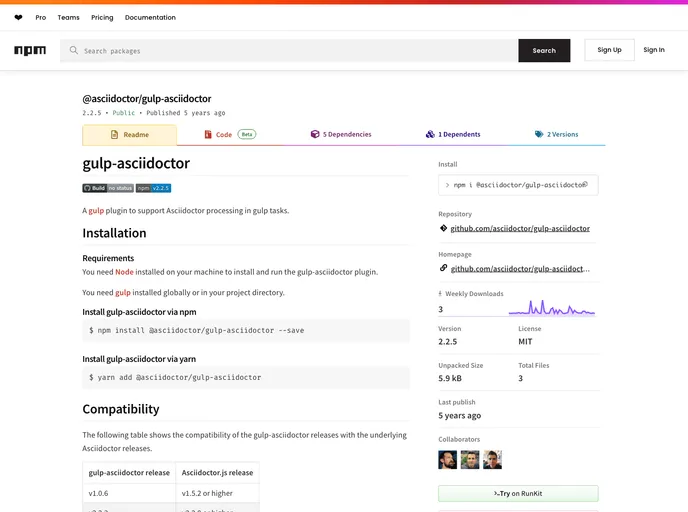Open the Documentation link
This screenshot has width=688, height=512.
tap(150, 18)
